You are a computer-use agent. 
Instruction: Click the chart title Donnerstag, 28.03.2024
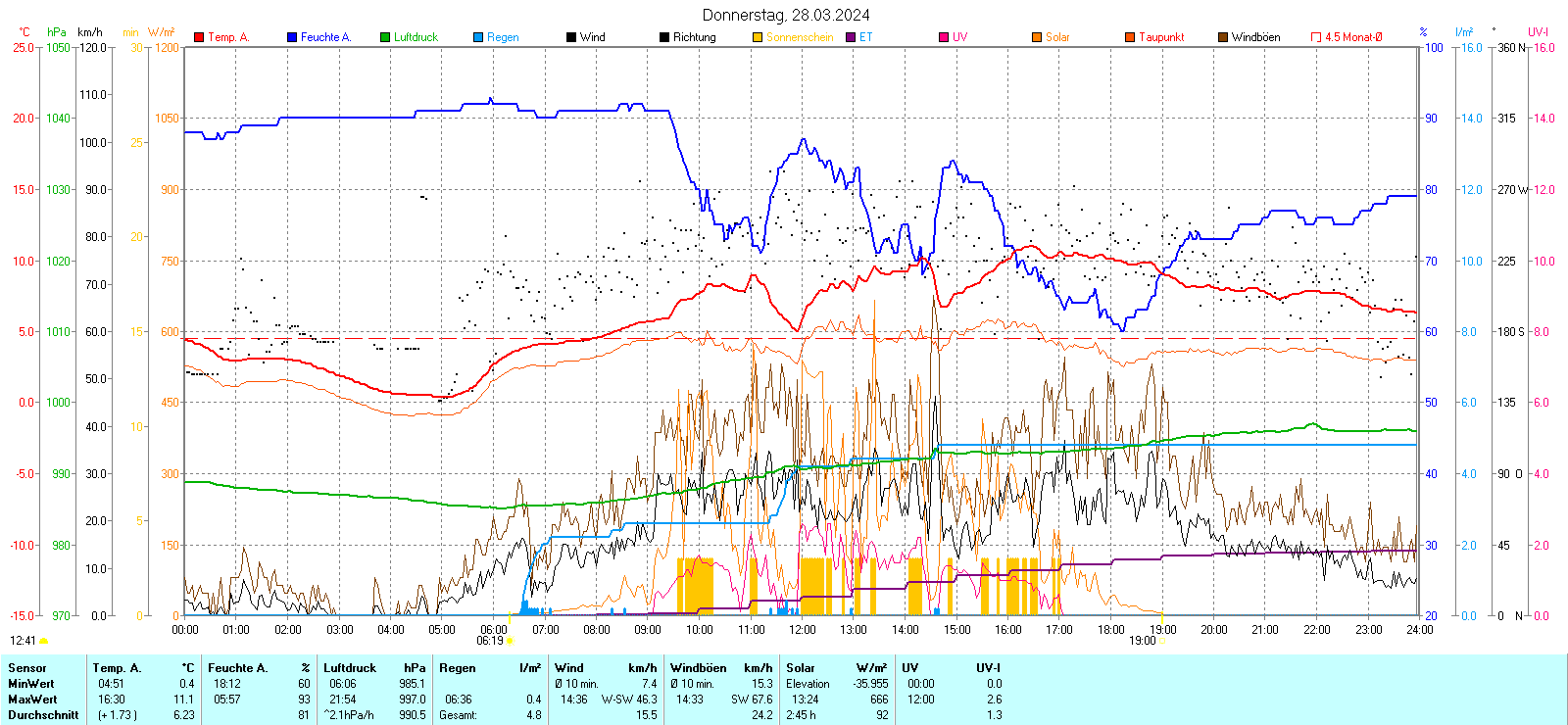(x=785, y=15)
